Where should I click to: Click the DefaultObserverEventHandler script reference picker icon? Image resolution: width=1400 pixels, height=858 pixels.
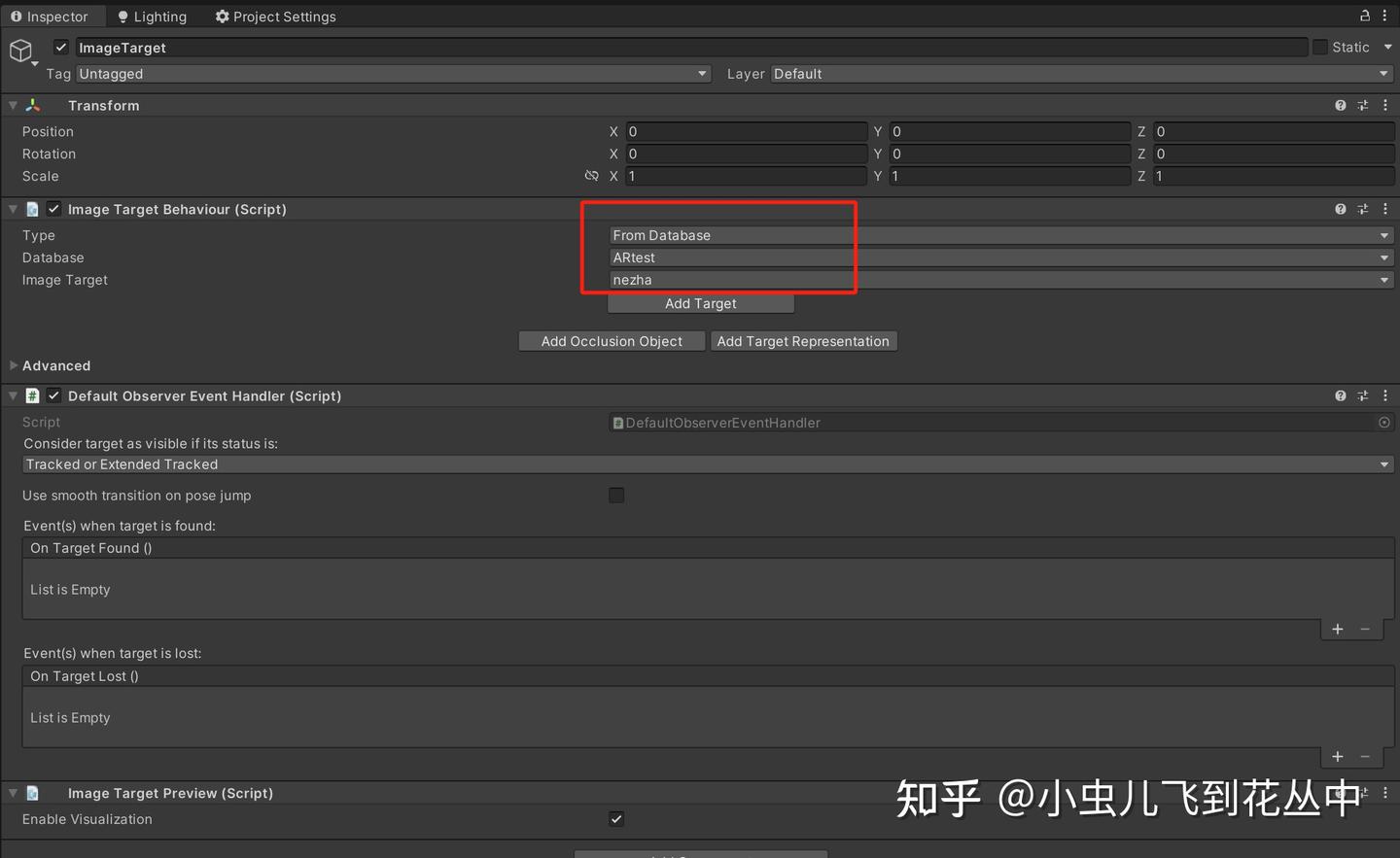pos(1384,423)
